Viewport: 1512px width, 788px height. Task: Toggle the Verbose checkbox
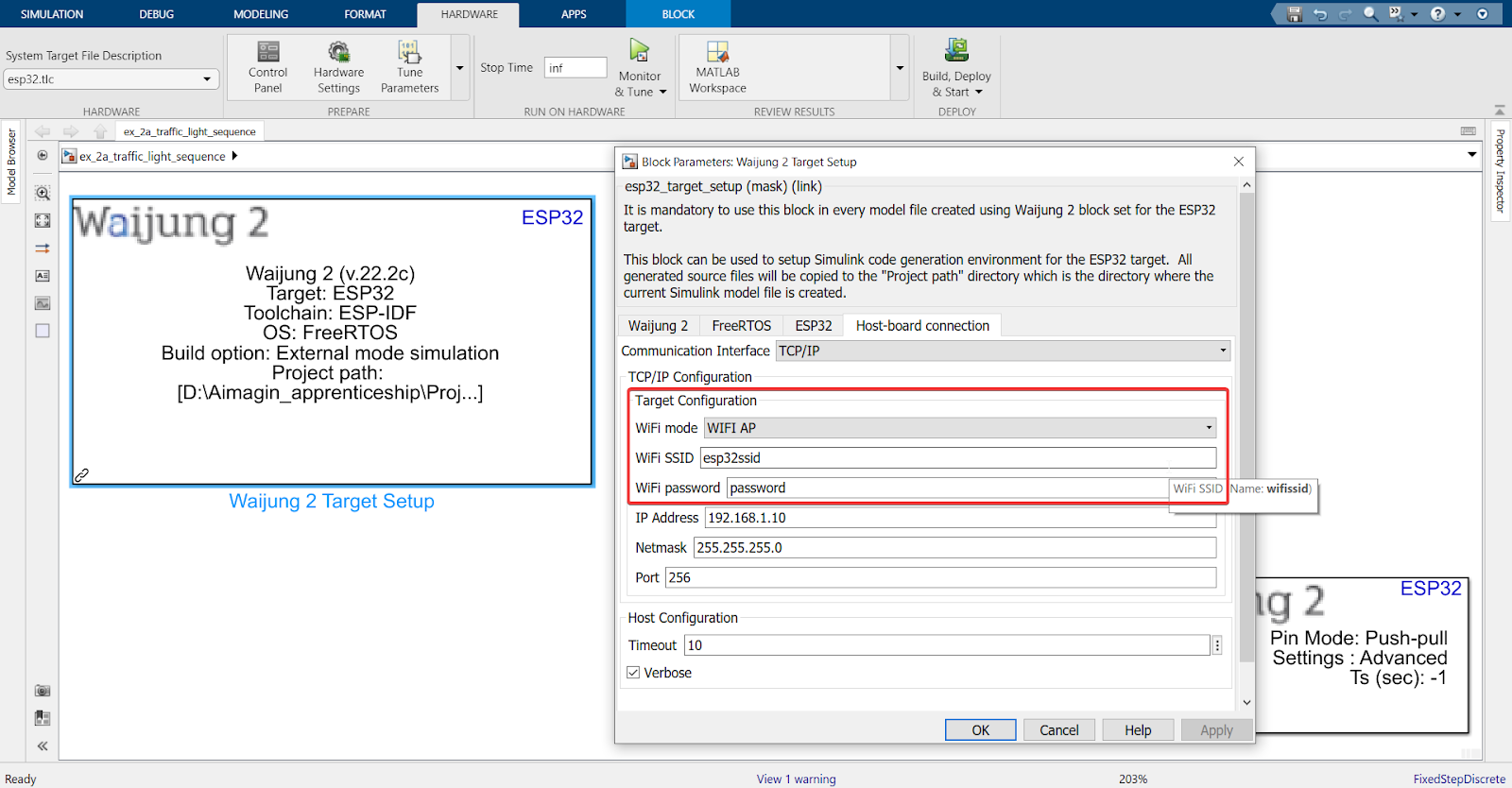click(633, 673)
